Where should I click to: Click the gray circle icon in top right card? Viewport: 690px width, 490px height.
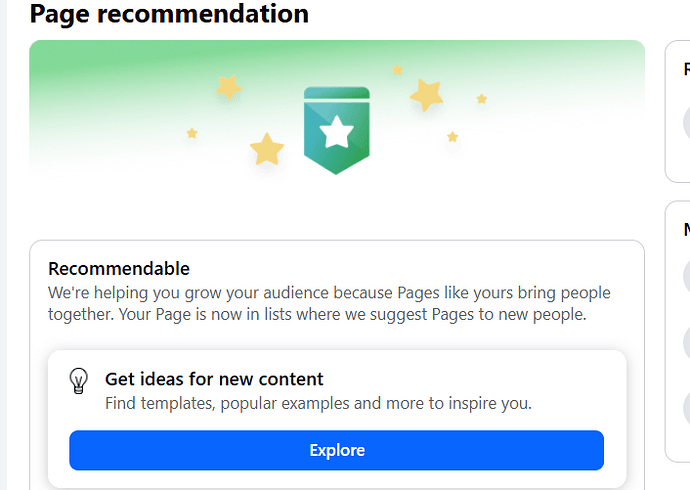point(686,123)
